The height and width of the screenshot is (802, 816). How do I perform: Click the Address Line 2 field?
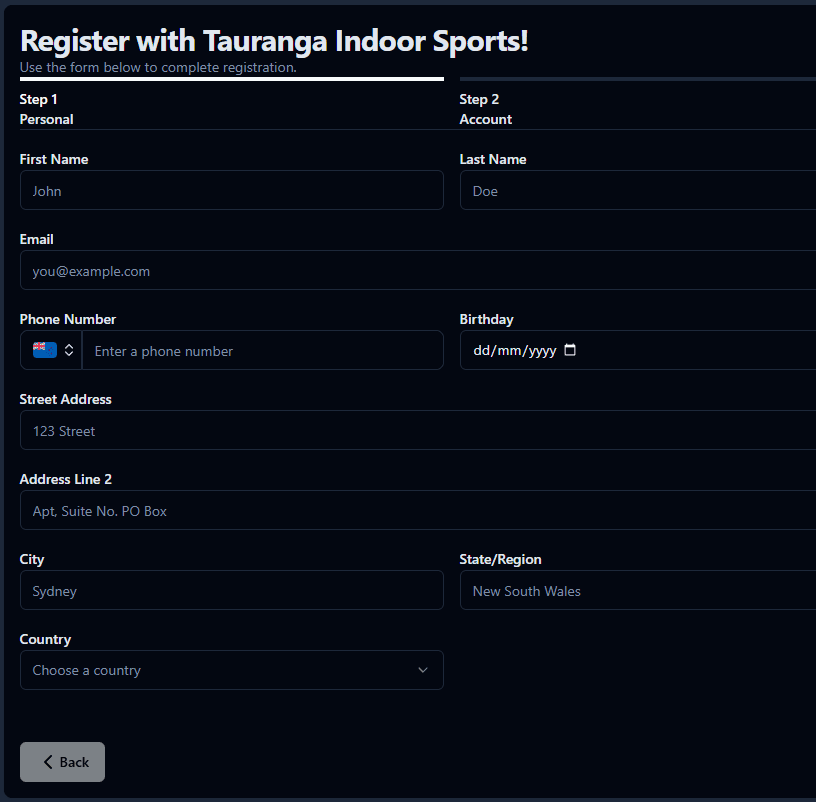click(x=418, y=510)
